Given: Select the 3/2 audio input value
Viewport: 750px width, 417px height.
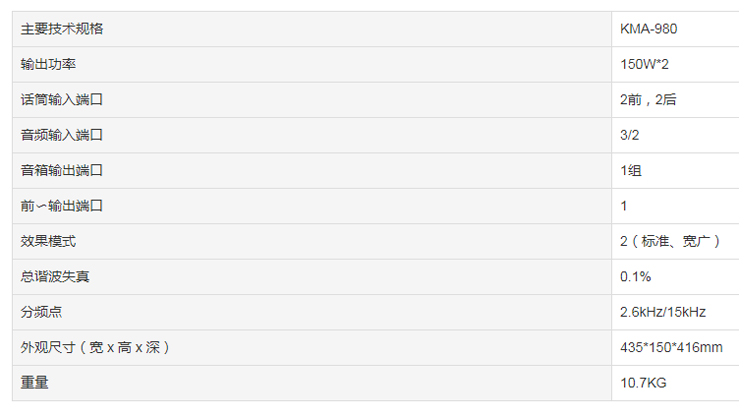Looking at the screenshot, I should (x=629, y=135).
